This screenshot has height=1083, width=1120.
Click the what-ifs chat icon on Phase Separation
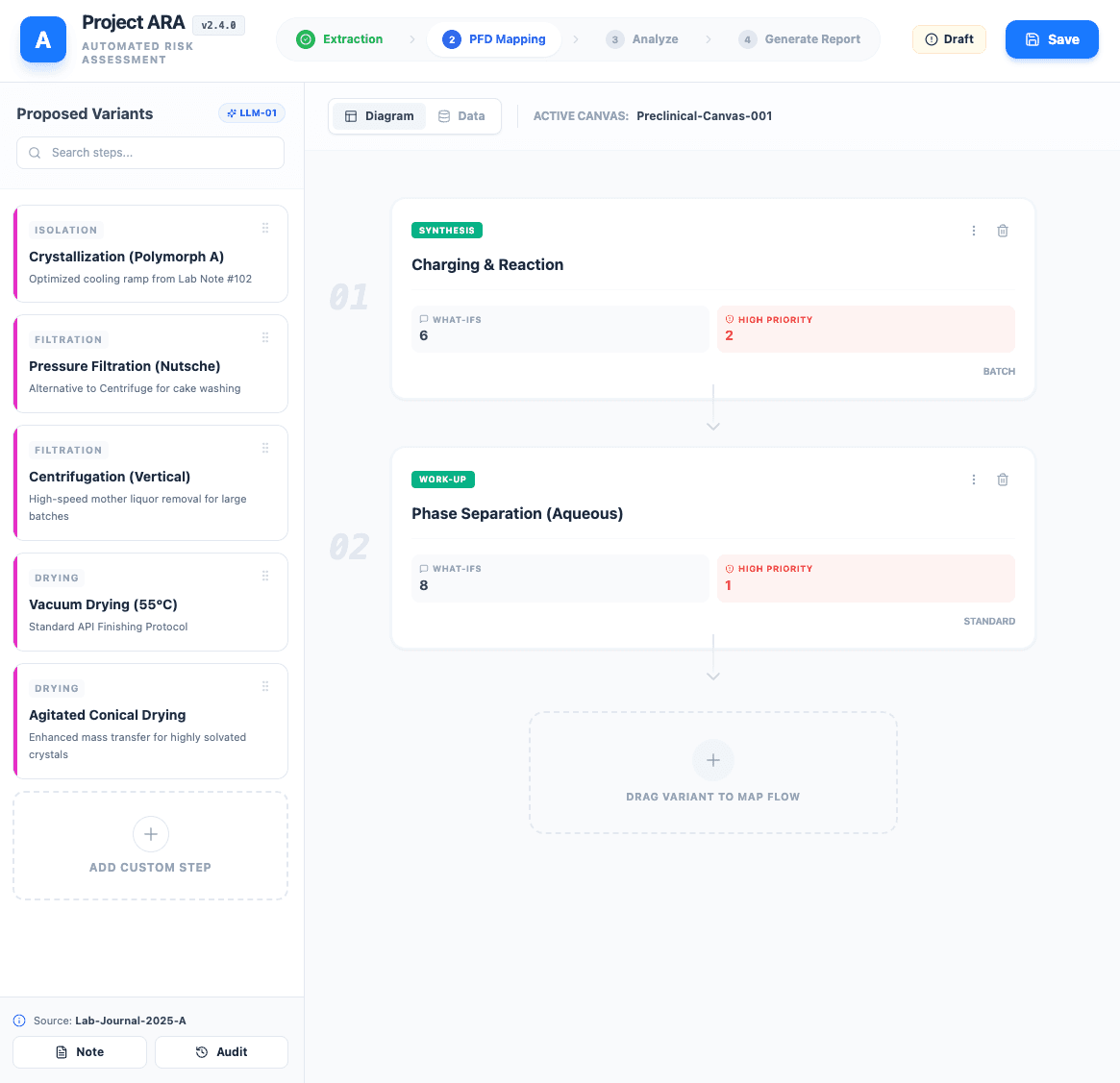click(424, 567)
